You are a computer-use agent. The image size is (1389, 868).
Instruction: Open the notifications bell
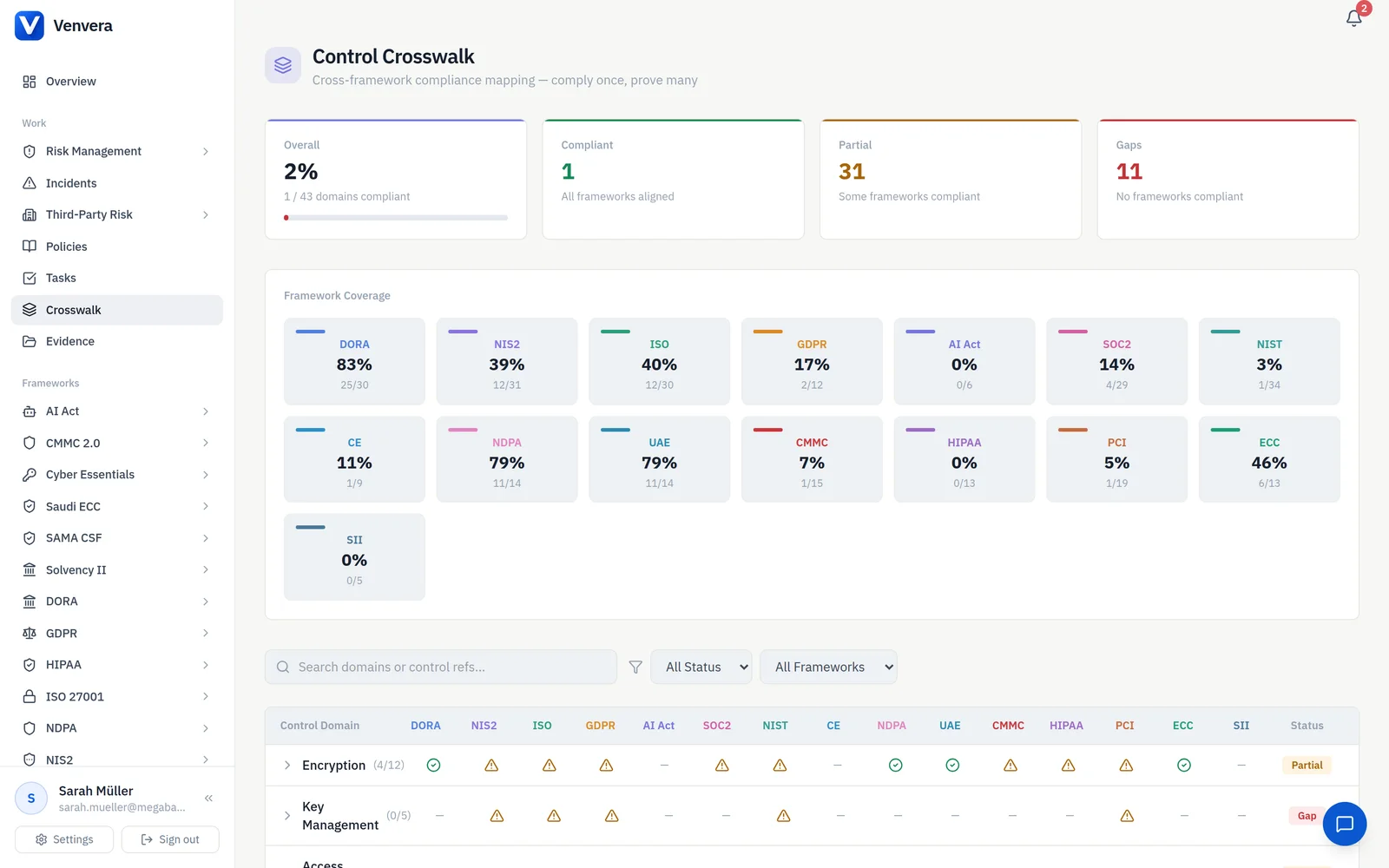pyautogui.click(x=1353, y=18)
